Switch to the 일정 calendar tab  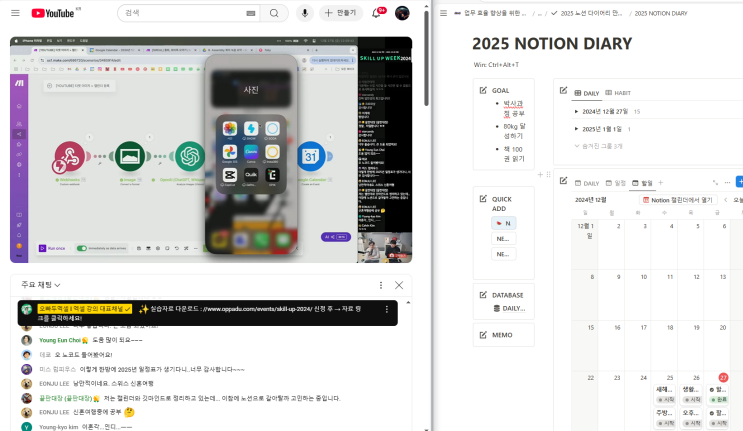pos(616,183)
